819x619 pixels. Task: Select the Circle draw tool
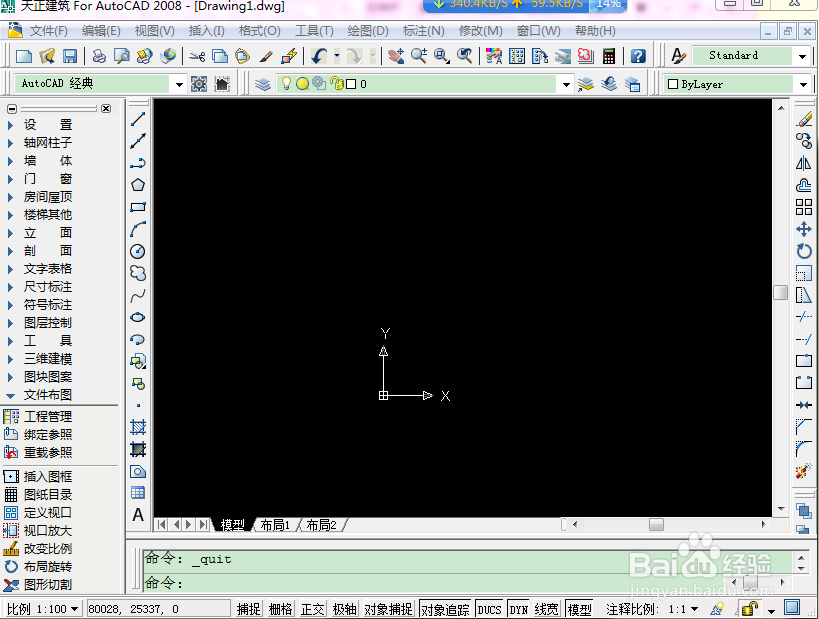138,251
